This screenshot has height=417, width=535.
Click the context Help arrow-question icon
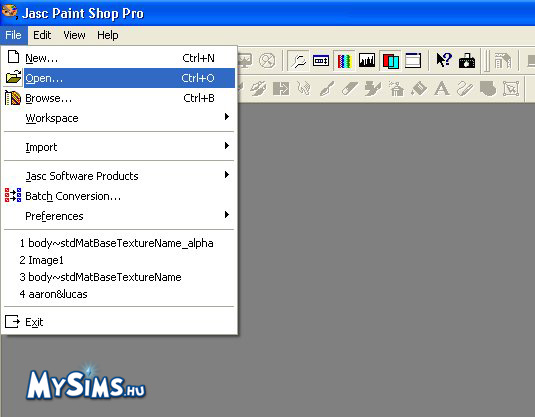[444, 61]
